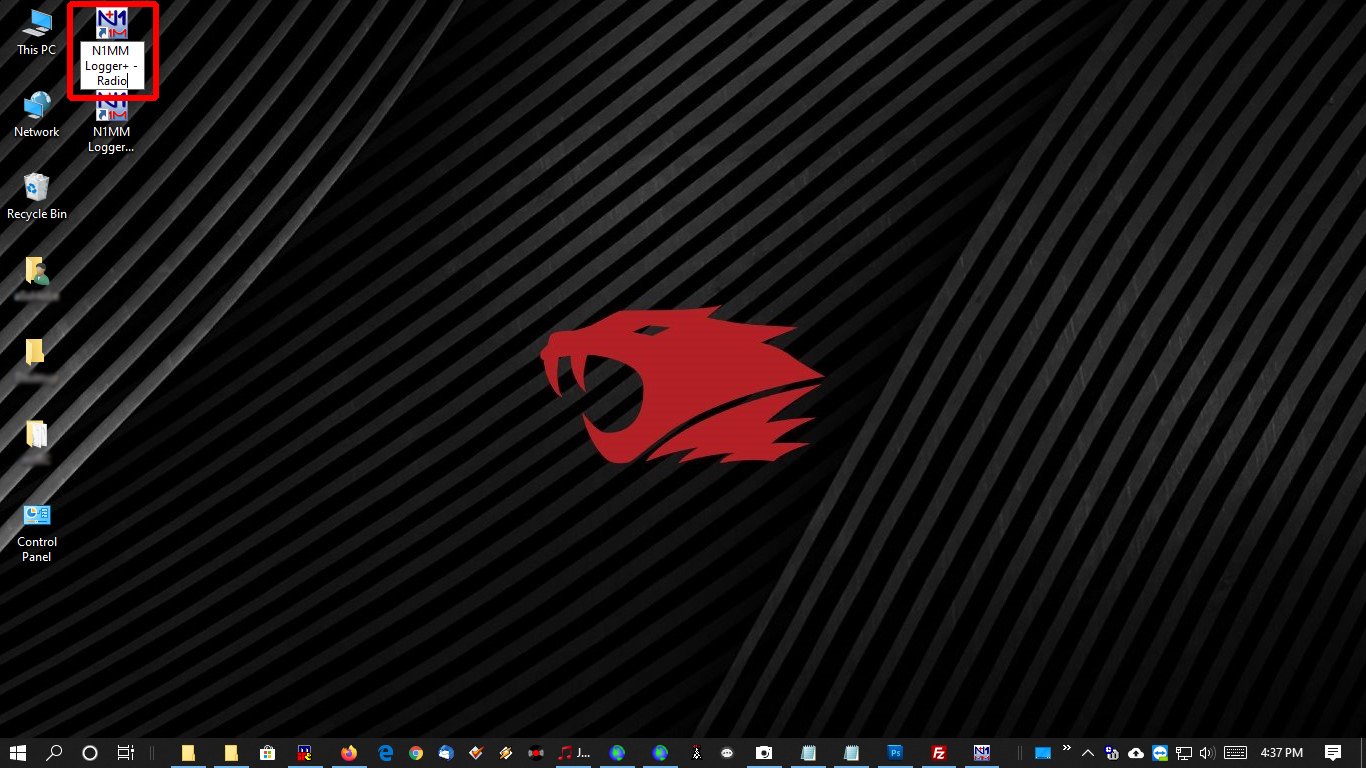Screen dimensions: 1366x768
Task: Select the N1MM Logger... shortcut below the renamed one
Action: 111,122
